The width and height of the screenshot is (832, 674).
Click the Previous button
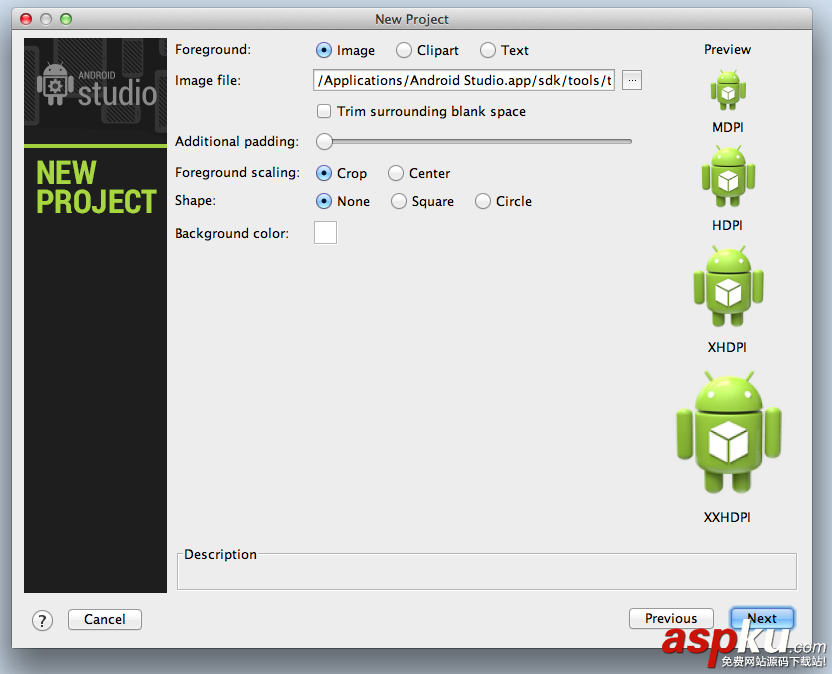point(671,617)
